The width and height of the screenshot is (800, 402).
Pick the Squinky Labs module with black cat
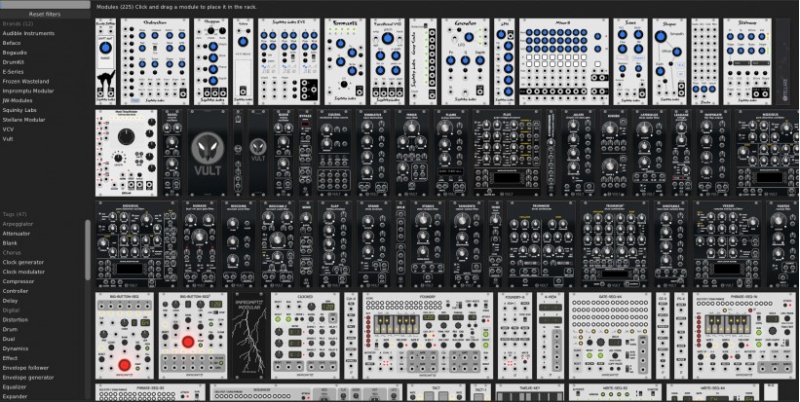click(x=106, y=62)
